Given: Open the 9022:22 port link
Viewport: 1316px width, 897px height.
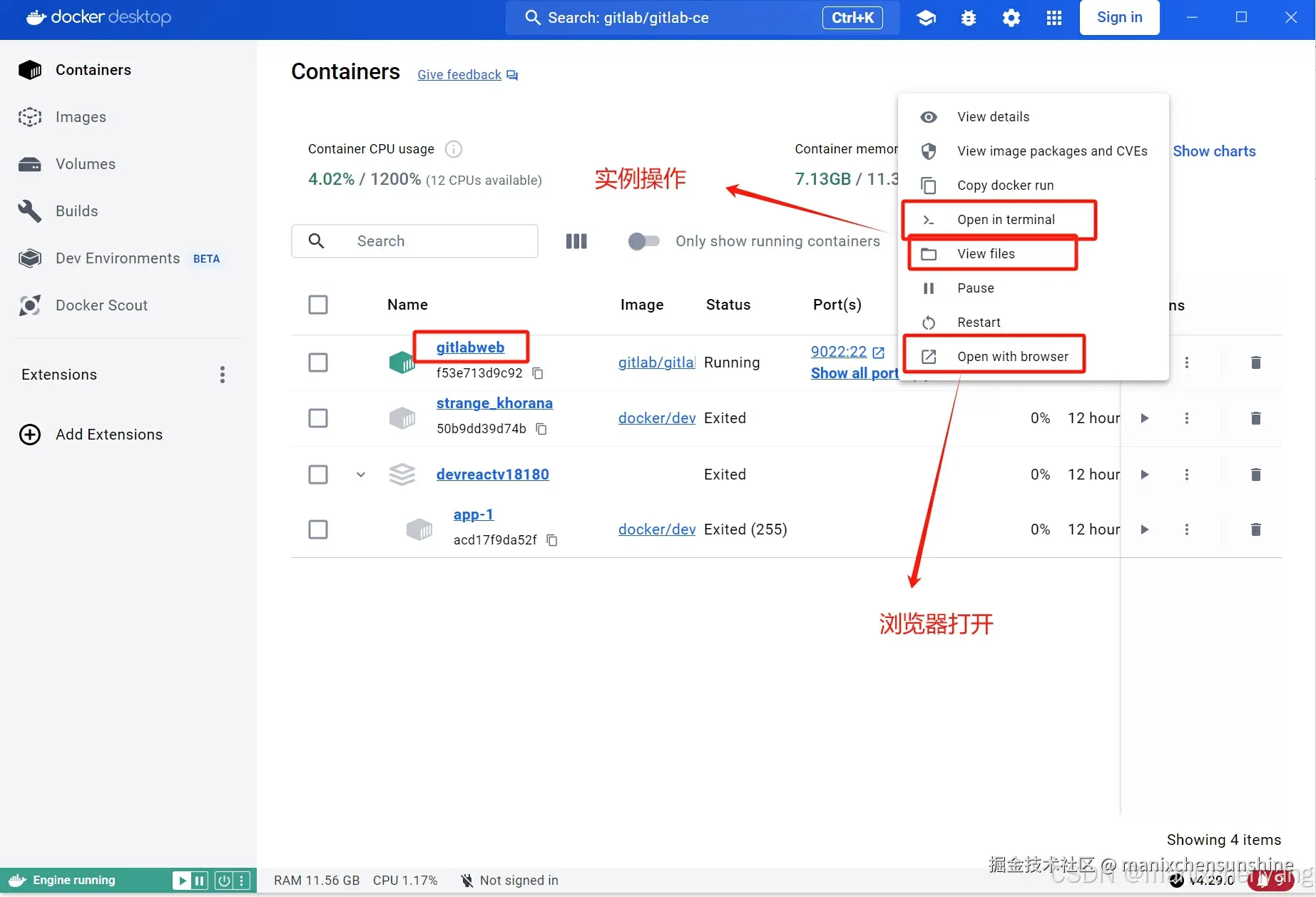Looking at the screenshot, I should (839, 352).
